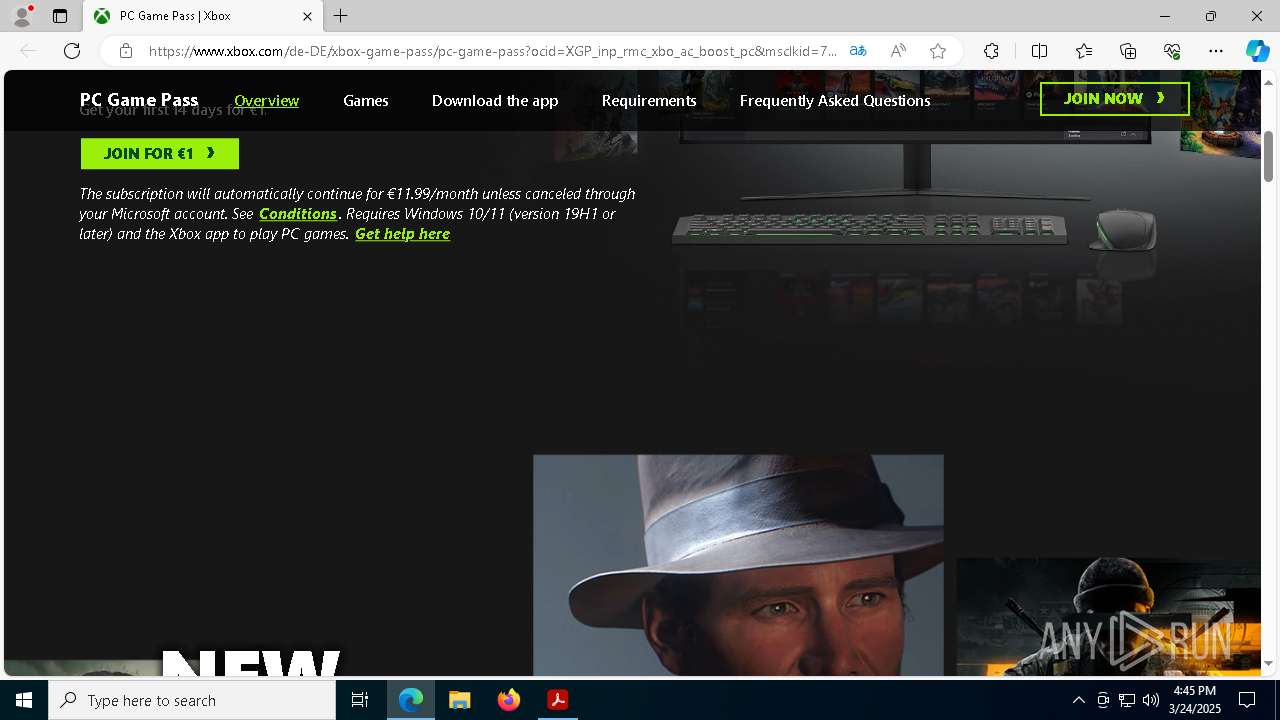Viewport: 1280px width, 720px height.
Task: Go back to the previous page
Action: [x=28, y=51]
